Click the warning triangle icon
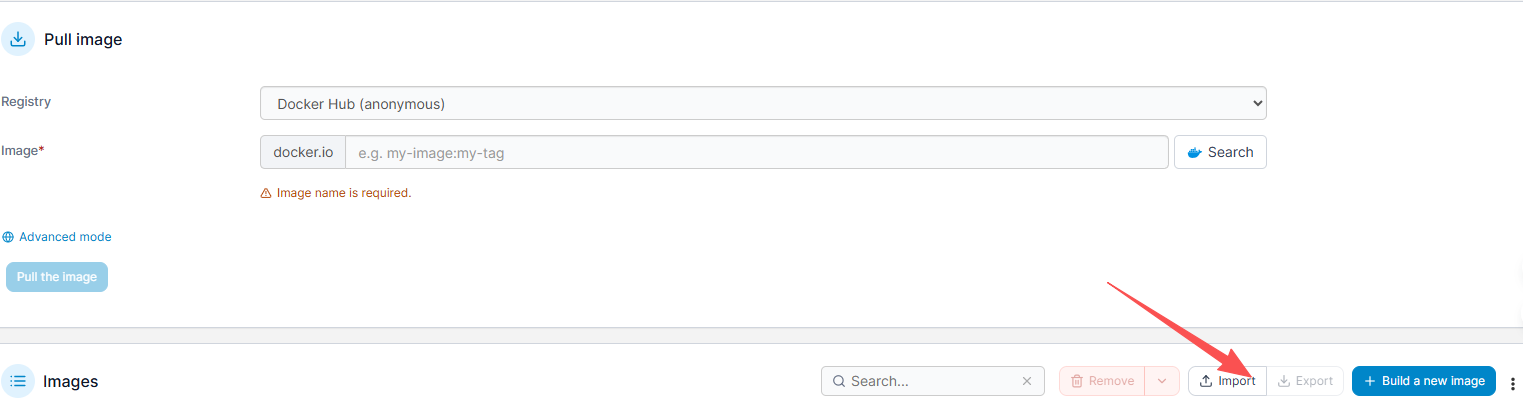Screen dimensions: 1523x410 (266, 193)
